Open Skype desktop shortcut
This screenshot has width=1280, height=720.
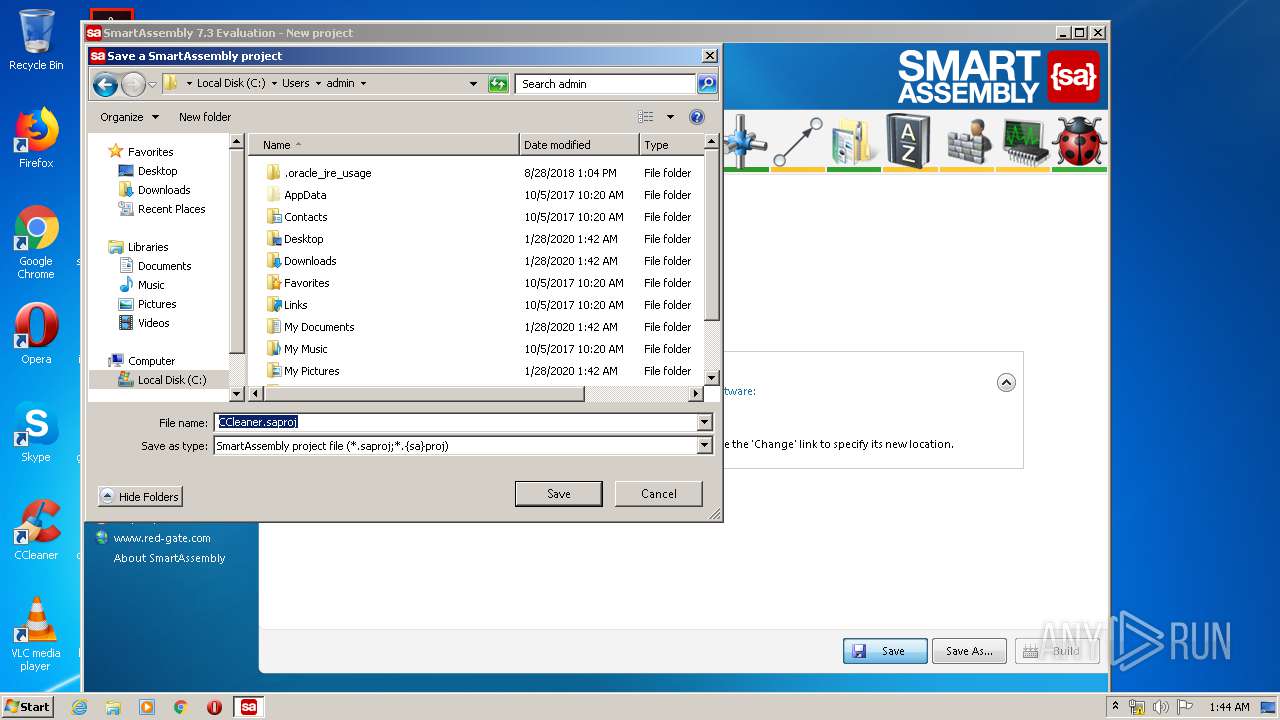point(36,432)
